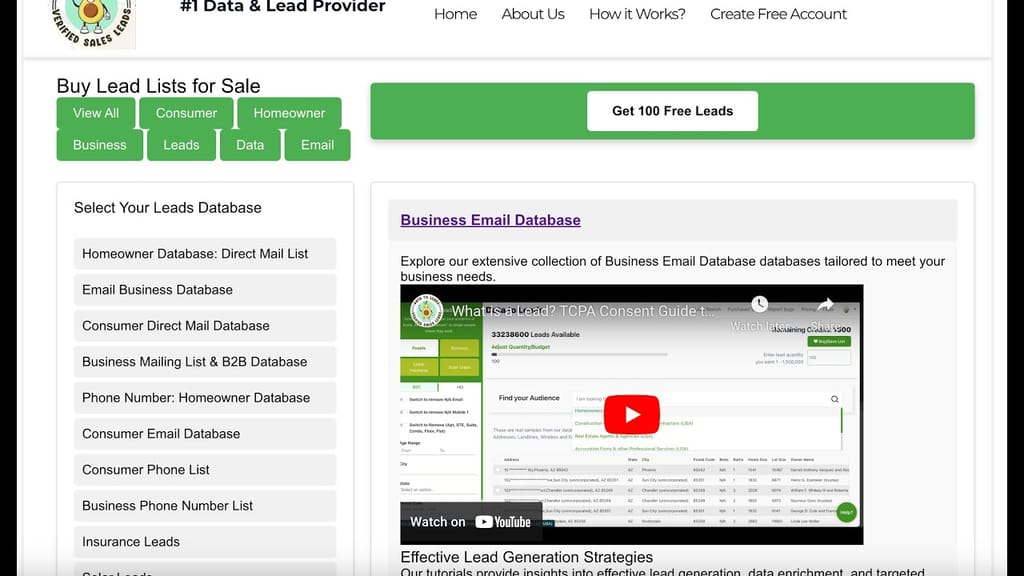Screen dimensions: 1024x576
Task: Open the Home menu item
Action: tap(455, 14)
